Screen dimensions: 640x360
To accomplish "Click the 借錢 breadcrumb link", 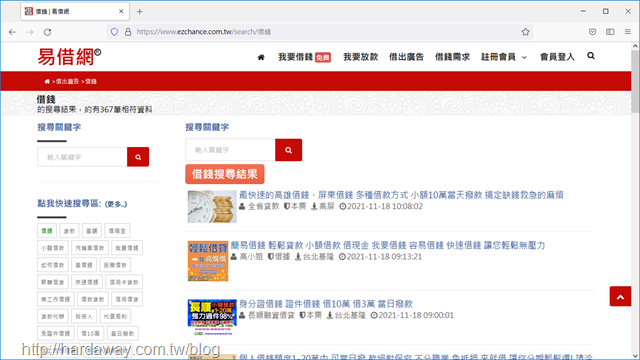I will (91, 82).
